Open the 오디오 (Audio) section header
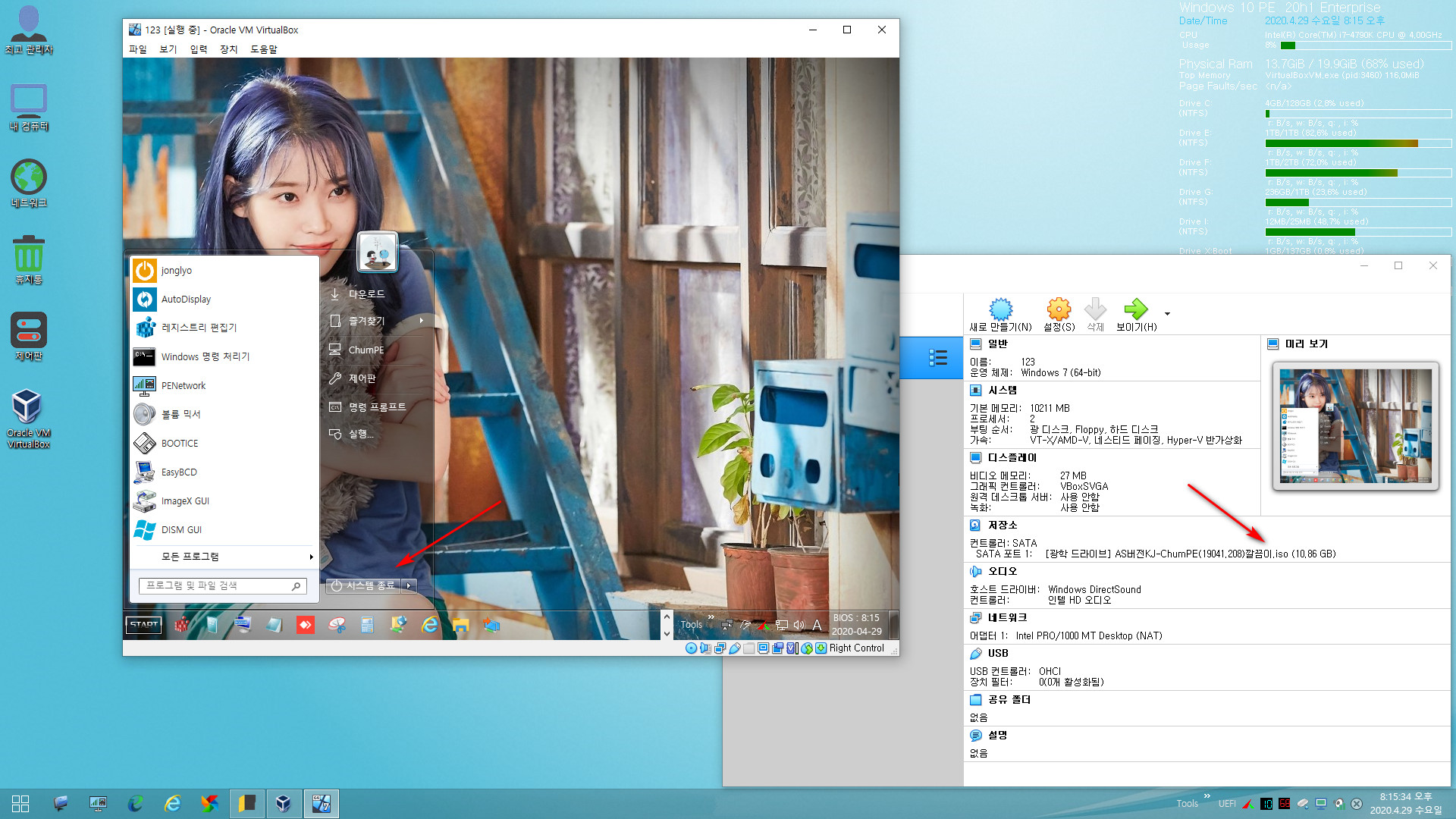 1002,571
